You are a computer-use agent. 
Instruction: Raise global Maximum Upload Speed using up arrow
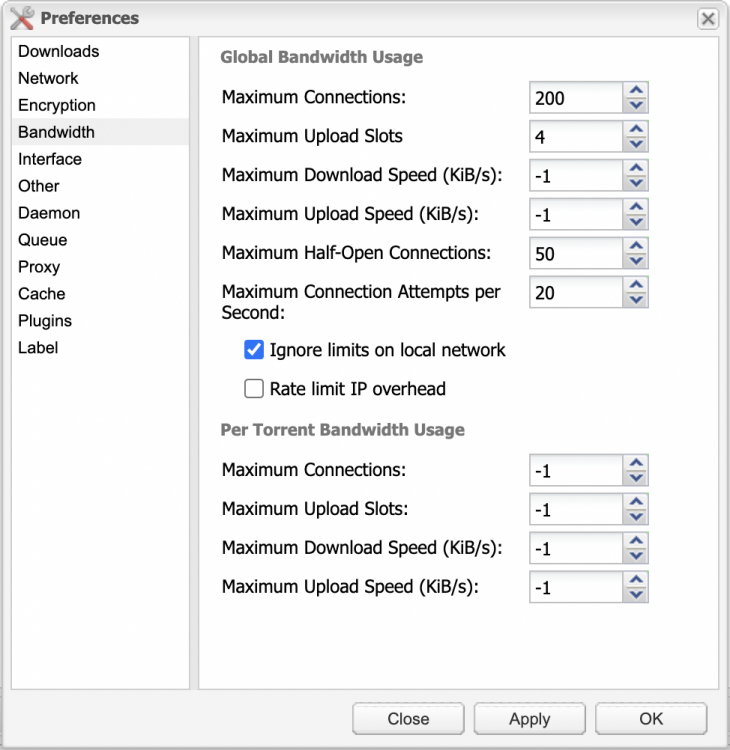[x=636, y=207]
